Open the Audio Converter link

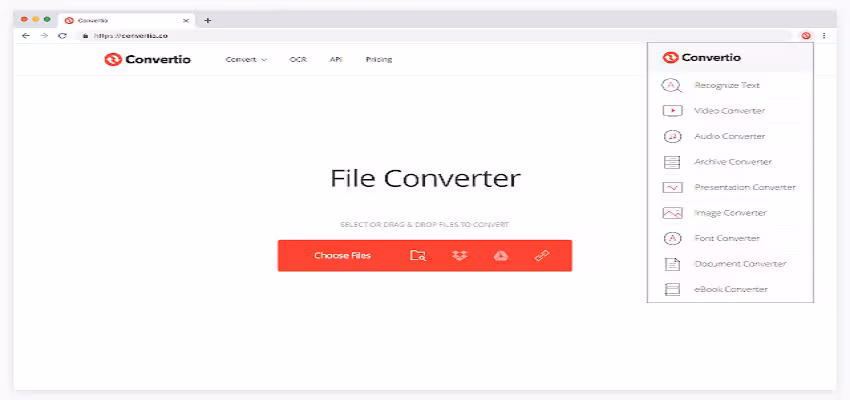730,137
